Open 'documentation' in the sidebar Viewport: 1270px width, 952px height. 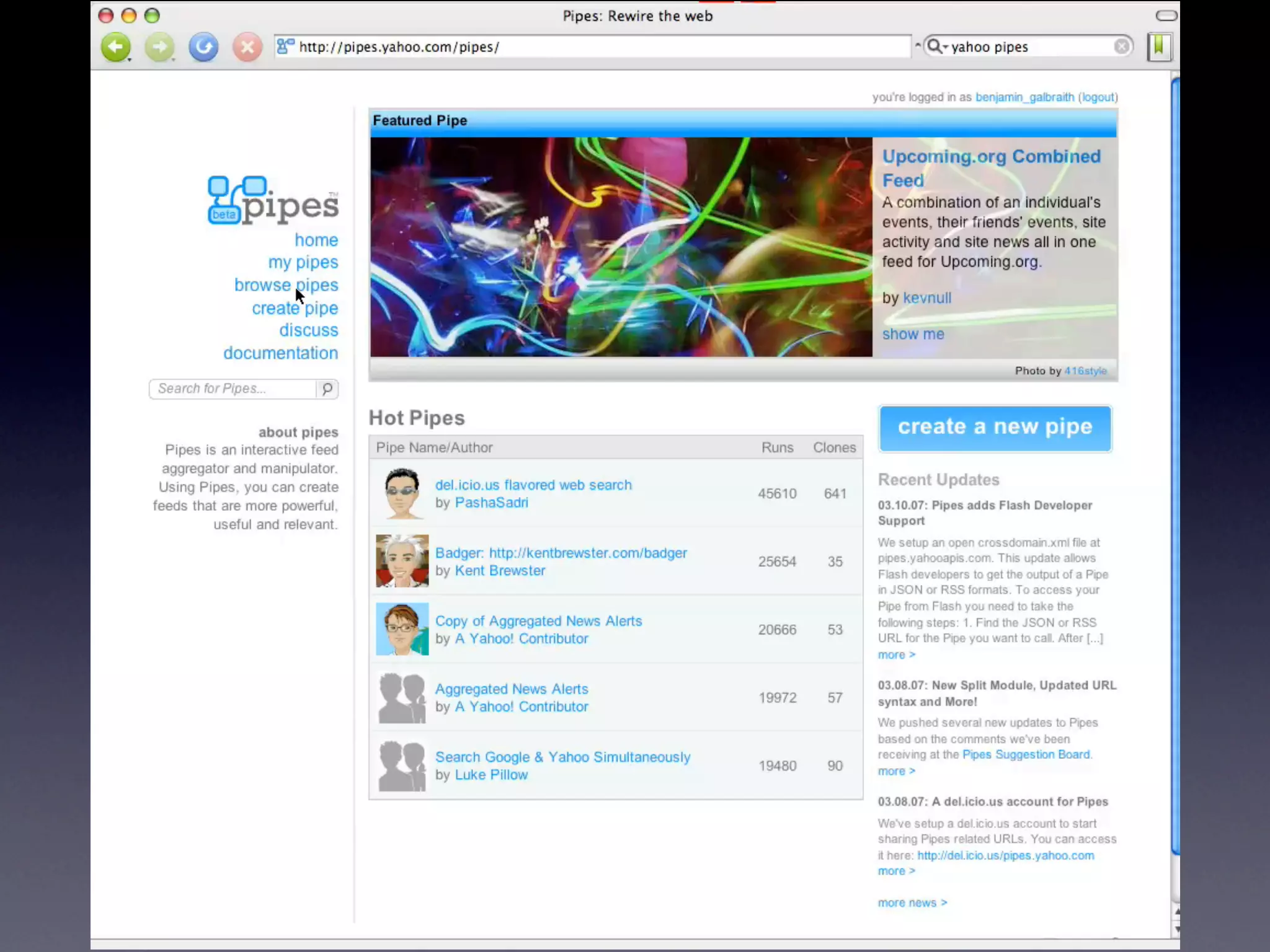tap(280, 353)
